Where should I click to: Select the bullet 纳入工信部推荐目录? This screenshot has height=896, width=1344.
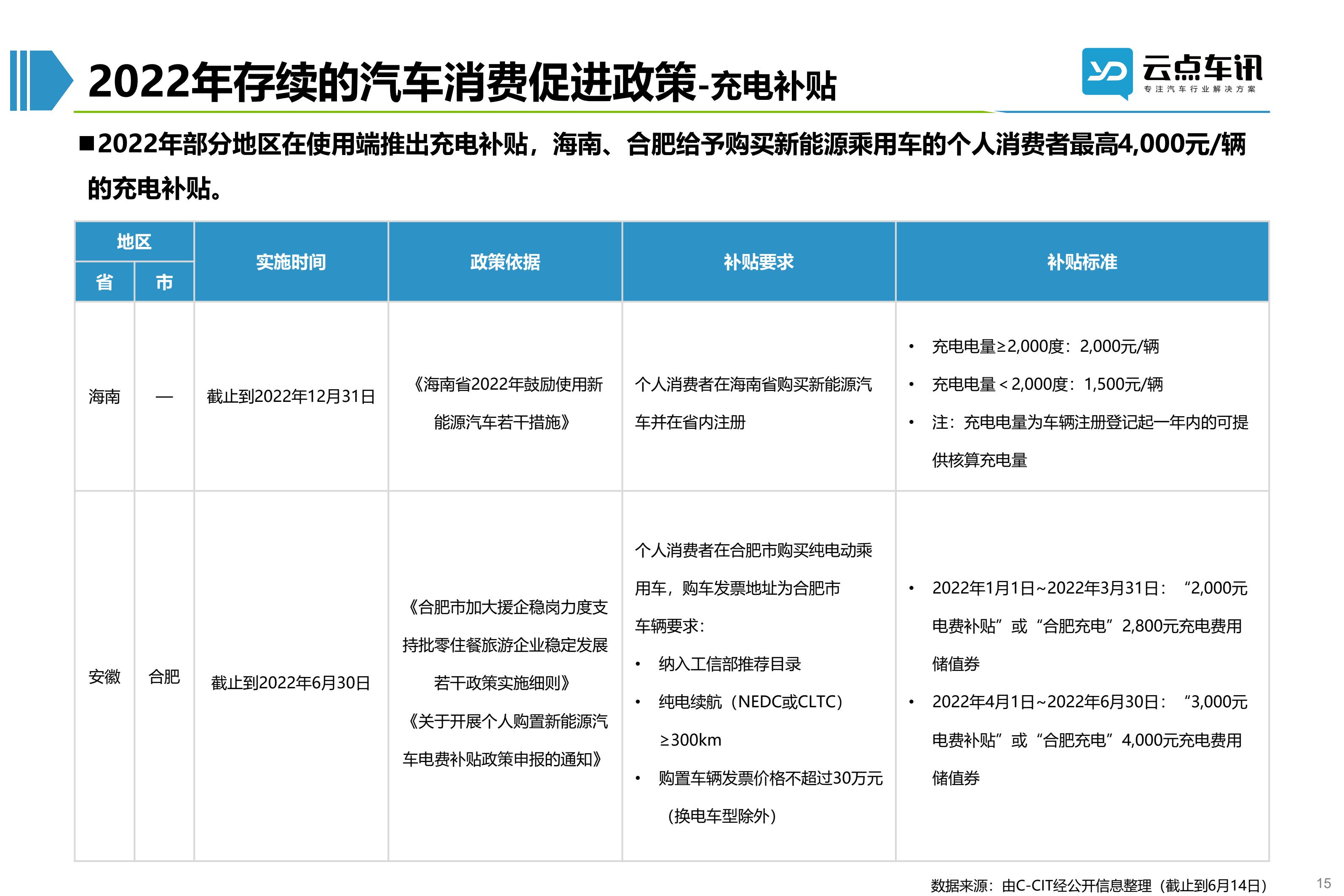pyautogui.click(x=729, y=663)
